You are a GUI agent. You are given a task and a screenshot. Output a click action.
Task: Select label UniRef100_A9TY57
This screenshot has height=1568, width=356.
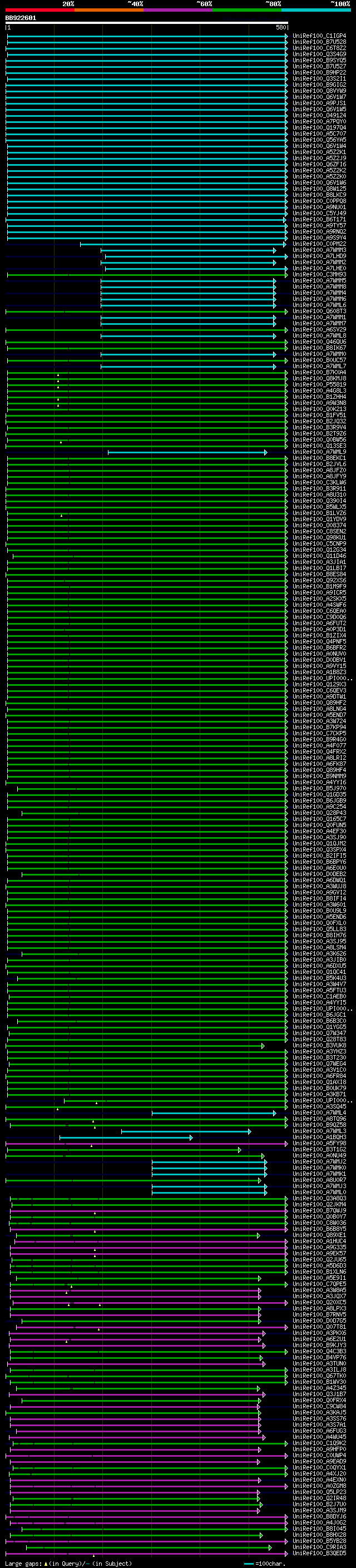[319, 226]
